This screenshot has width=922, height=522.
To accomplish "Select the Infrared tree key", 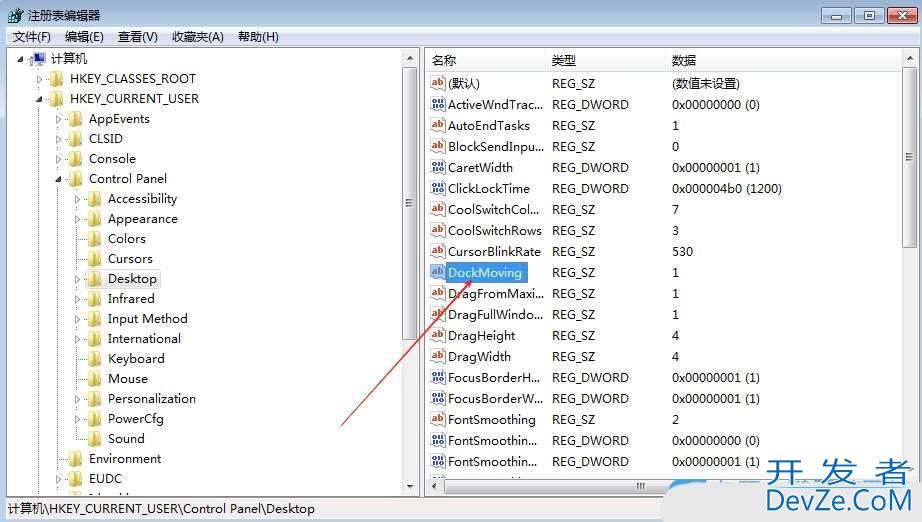I will (x=131, y=299).
